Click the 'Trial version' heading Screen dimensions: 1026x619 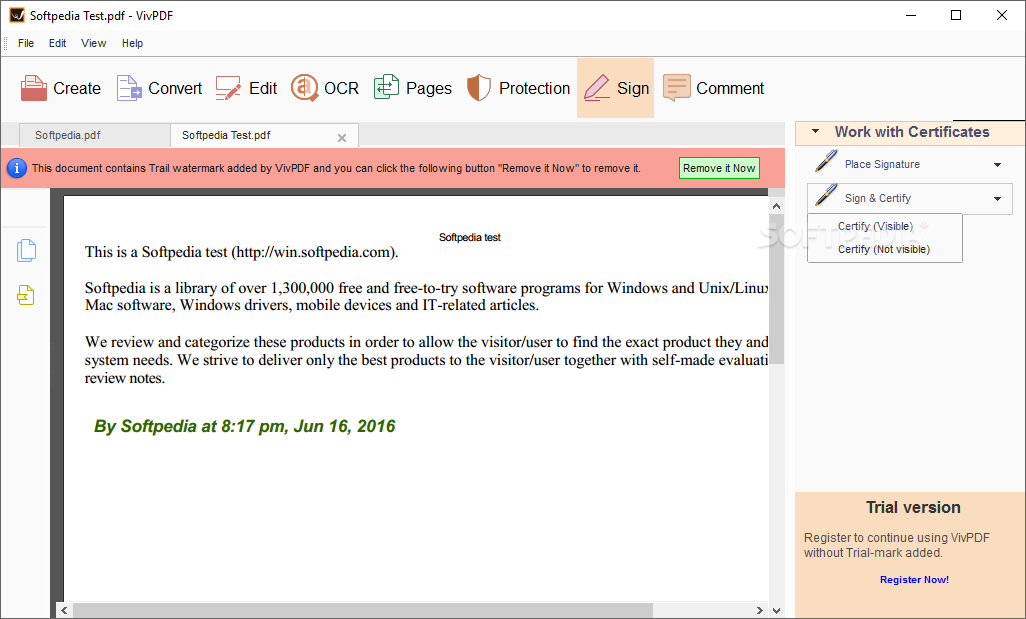(913, 507)
